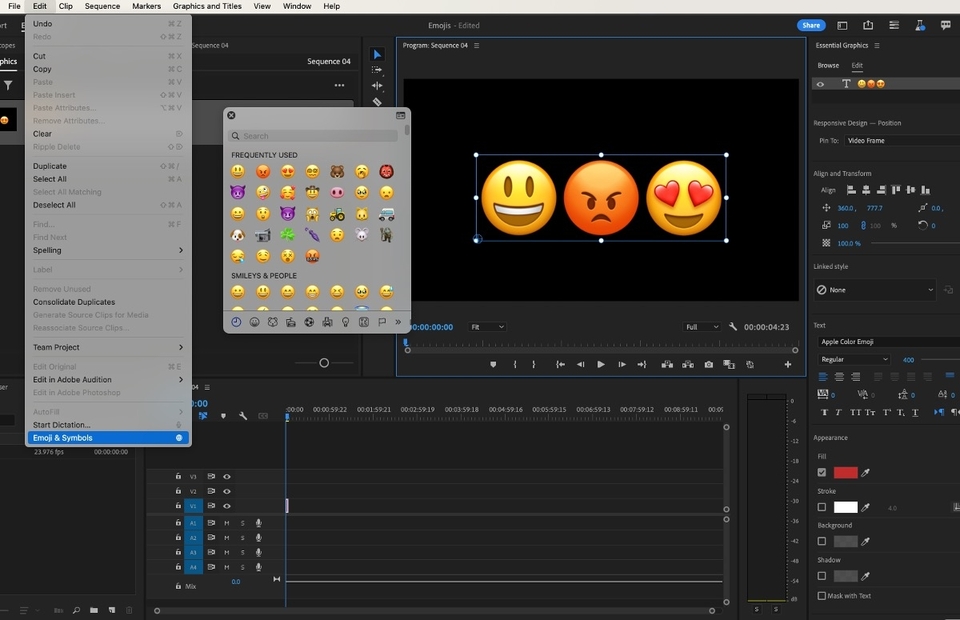The height and width of the screenshot is (620, 960).
Task: Switch to the Browse tab
Action: click(828, 66)
